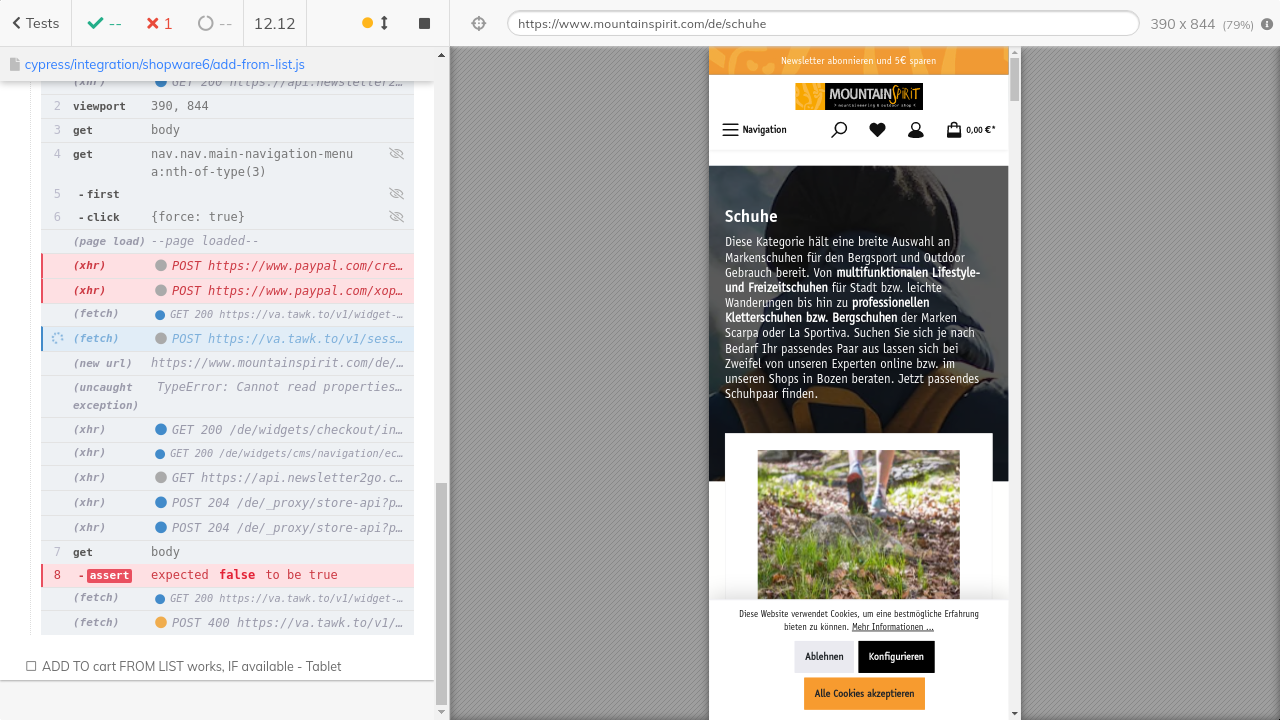Click the URL address field
This screenshot has width=1280, height=720.
(x=822, y=23)
